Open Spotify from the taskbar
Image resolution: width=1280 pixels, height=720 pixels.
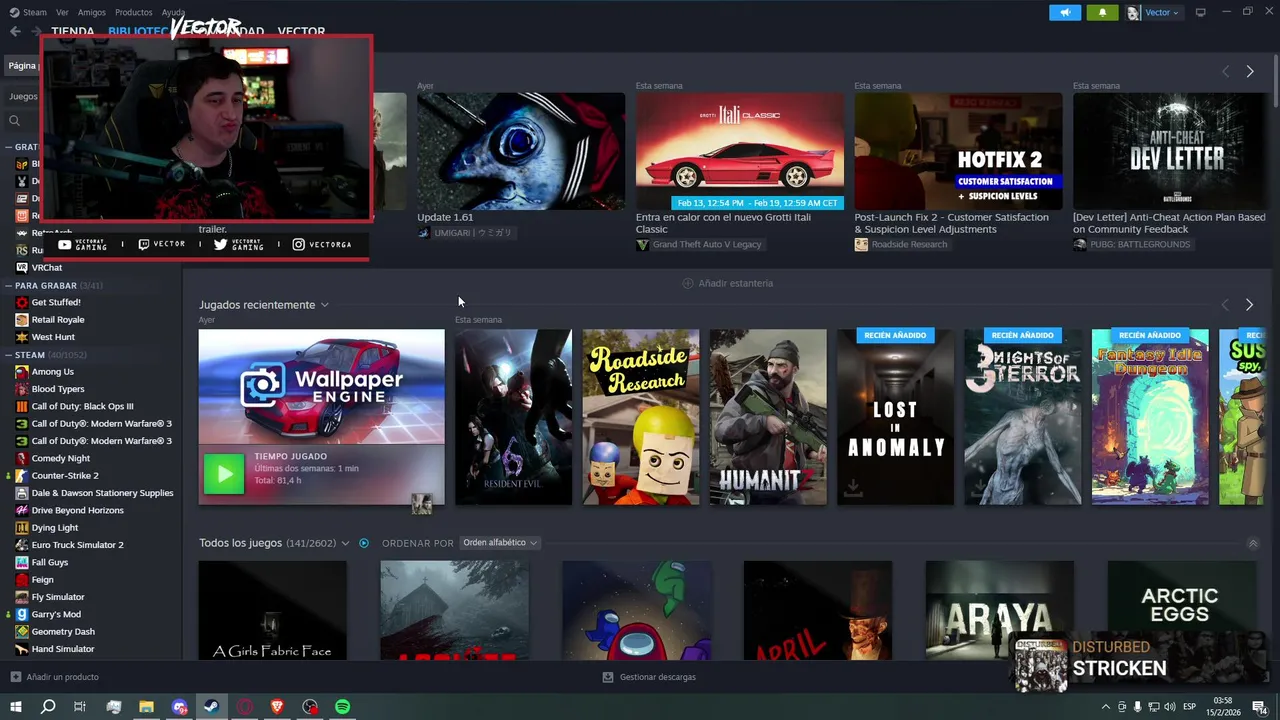[342, 707]
